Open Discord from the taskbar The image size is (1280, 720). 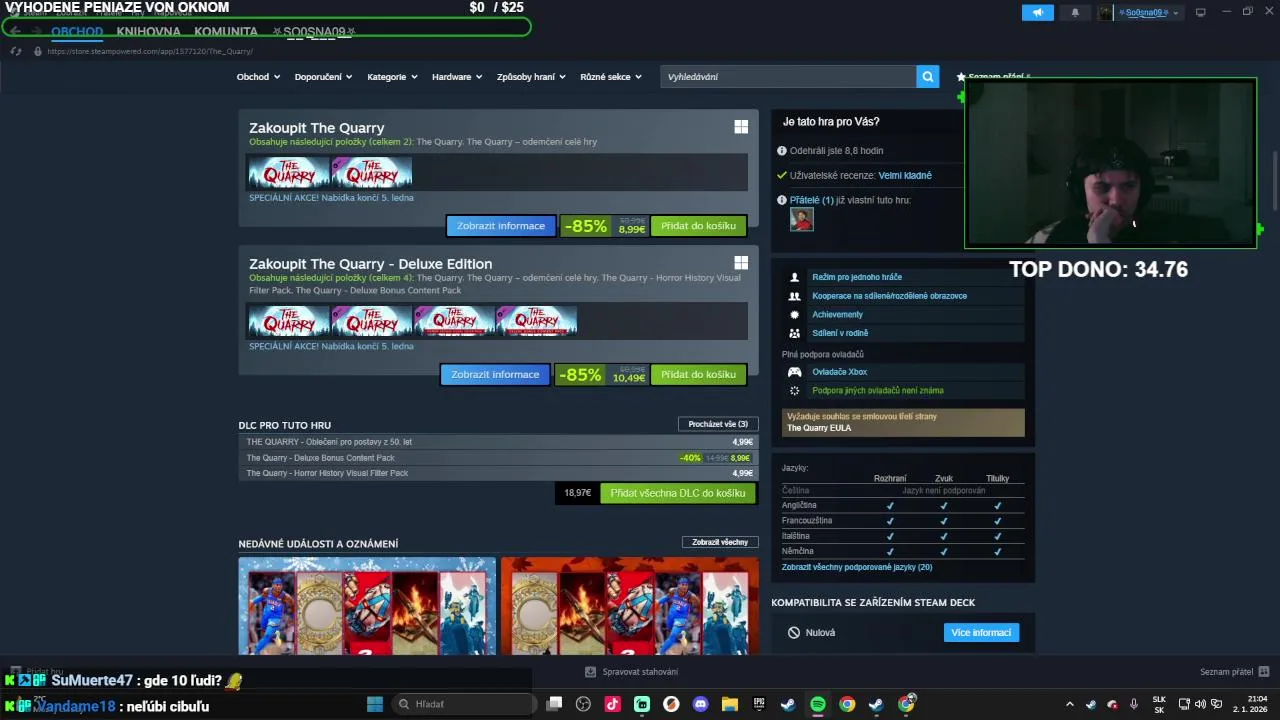700,704
